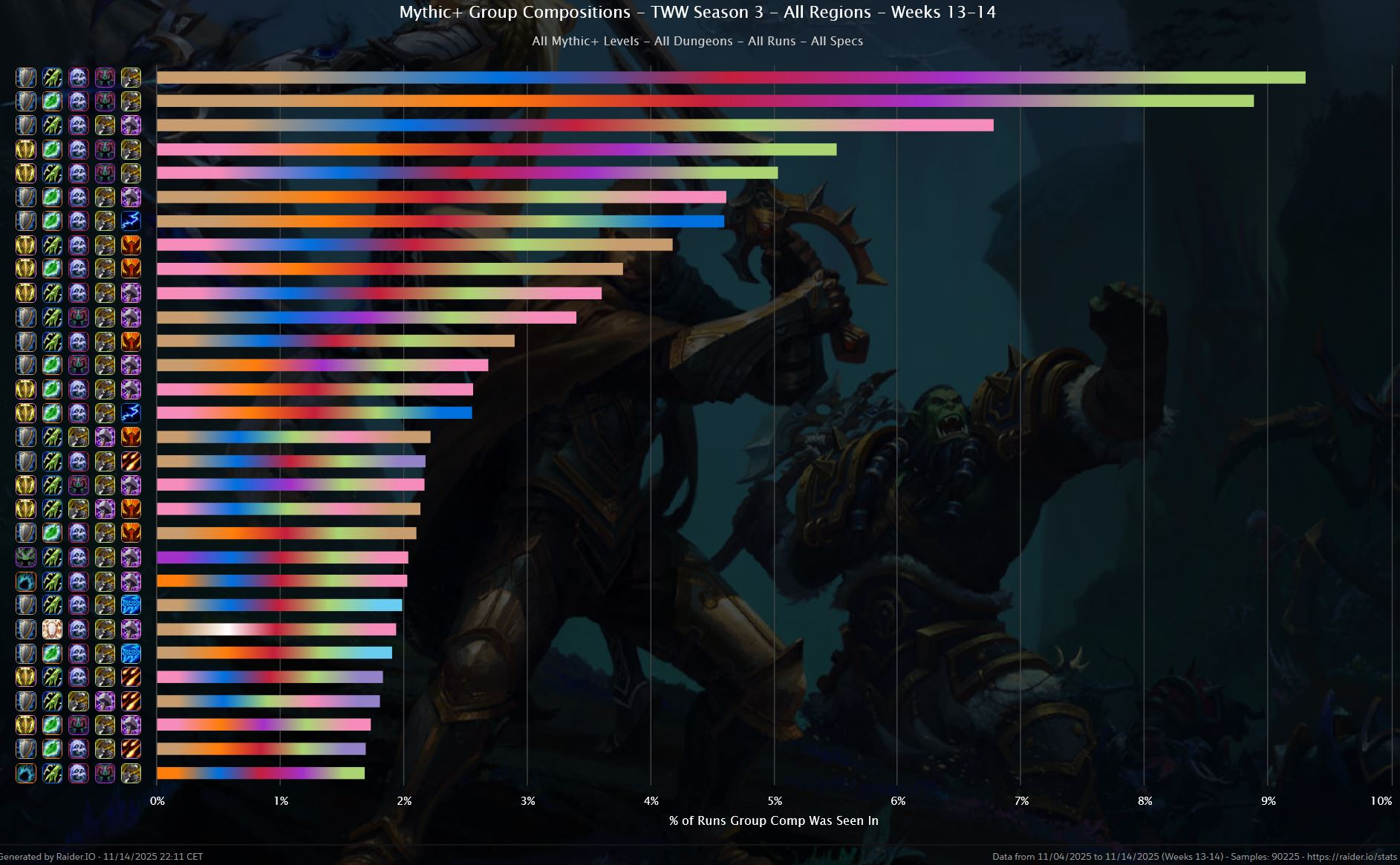Viewport: 1400px width, 865px height.
Task: Click the yellow armor tank icon in fourth row
Action: 26,149
